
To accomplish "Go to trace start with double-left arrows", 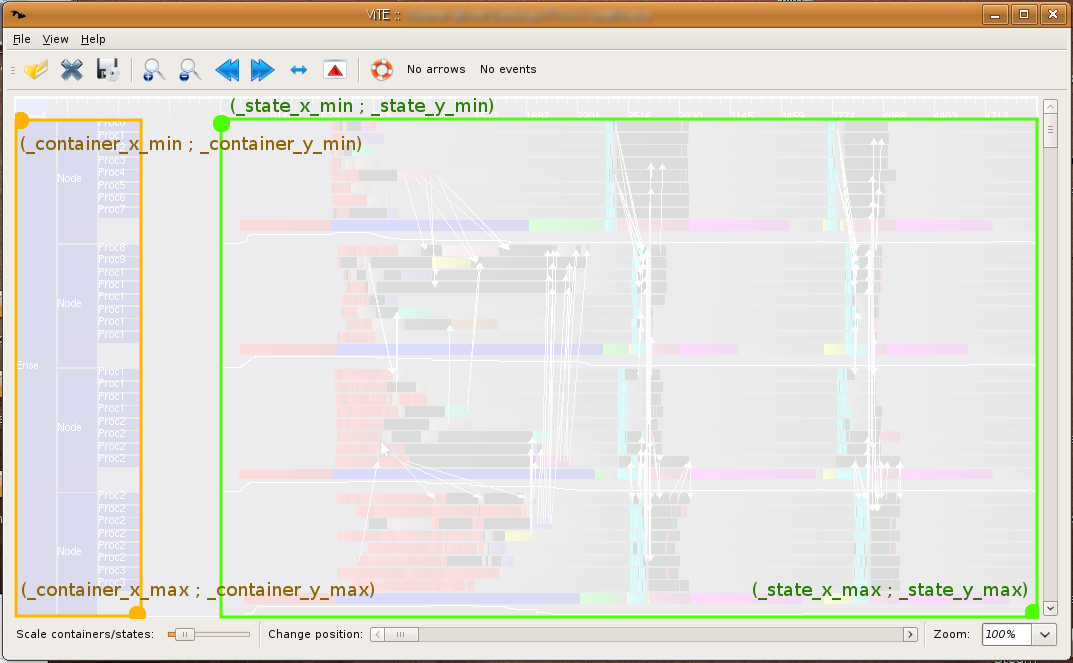I will click(x=227, y=70).
